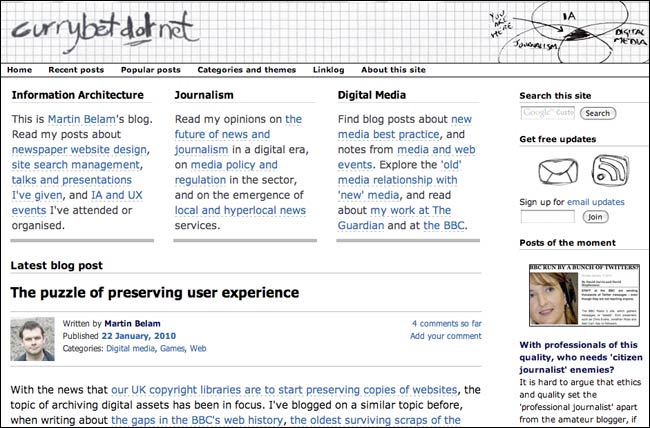Open the Linklog menu item
Screen dimensions: 650x428
[329, 70]
